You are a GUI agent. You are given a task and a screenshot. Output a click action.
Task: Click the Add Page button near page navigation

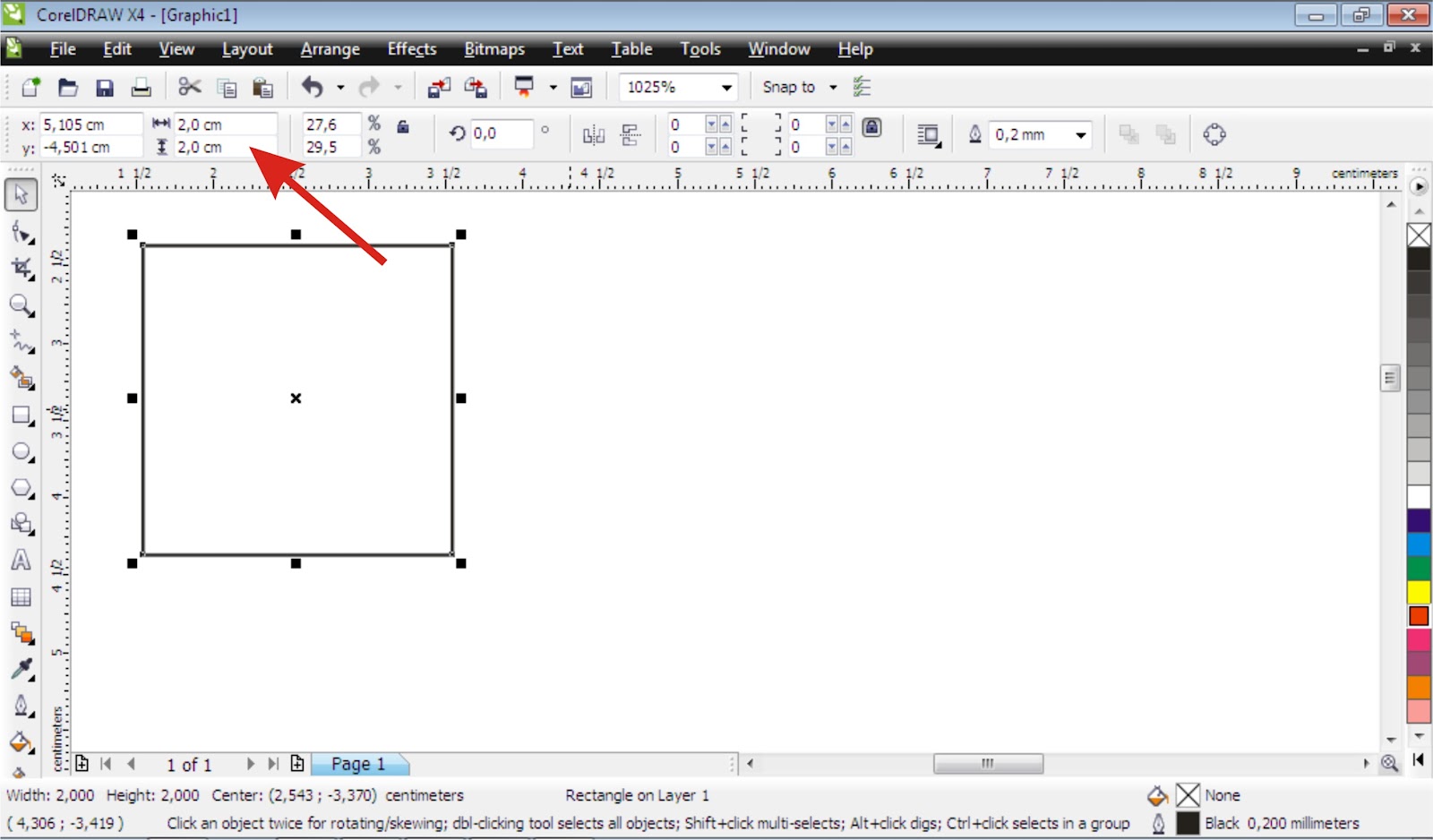(296, 763)
